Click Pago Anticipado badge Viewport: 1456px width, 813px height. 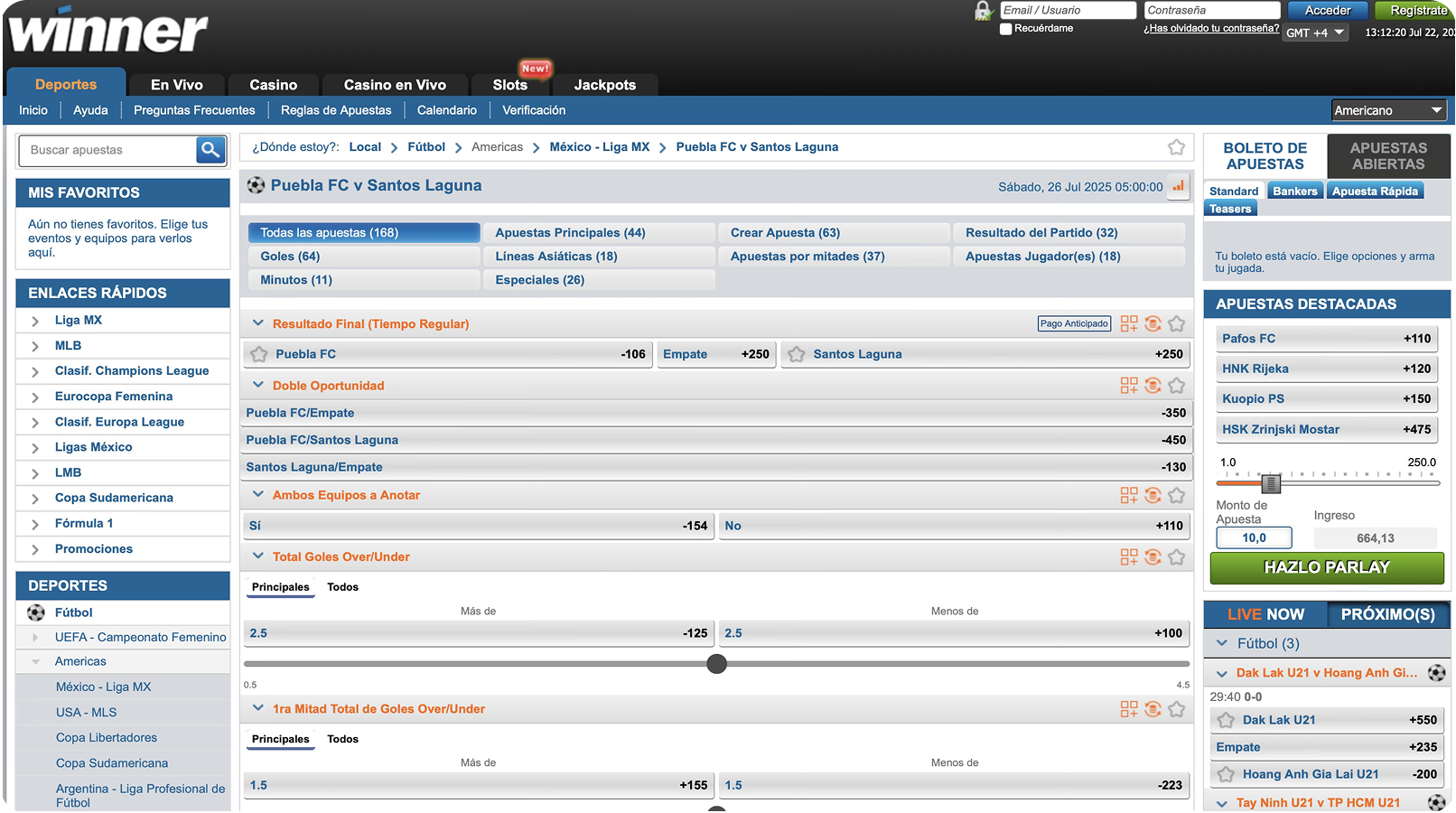click(1074, 323)
